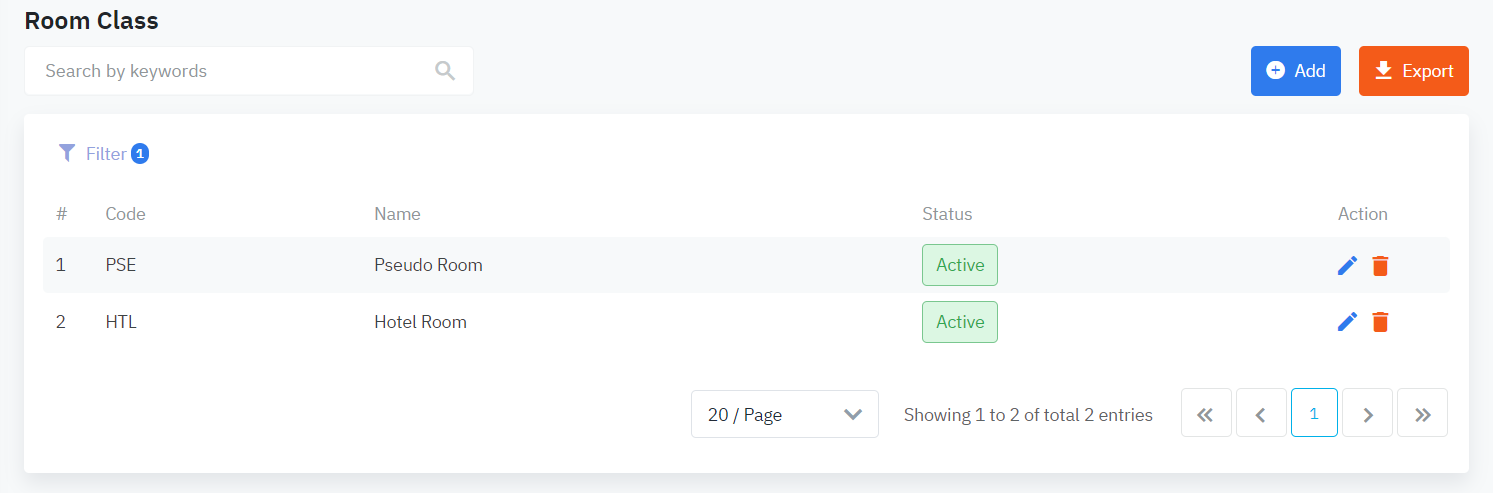
Task: Go to the first page
Action: (x=1206, y=413)
